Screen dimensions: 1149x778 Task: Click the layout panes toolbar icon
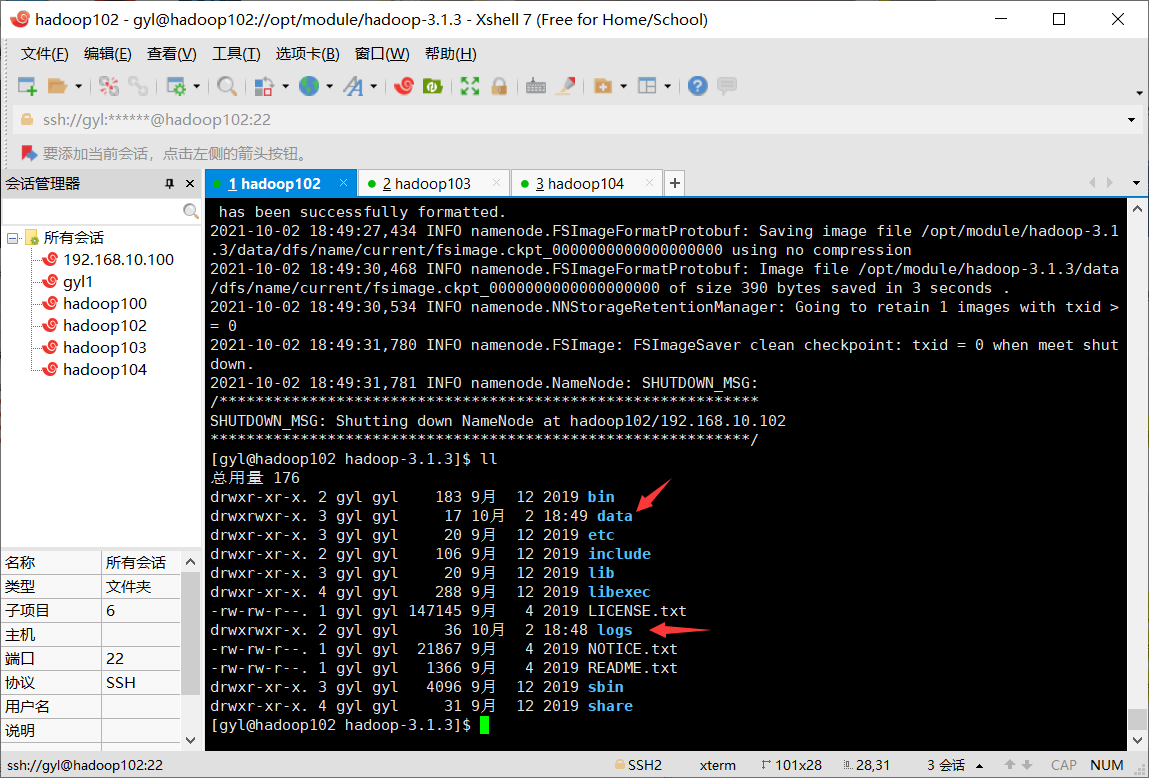pos(647,86)
